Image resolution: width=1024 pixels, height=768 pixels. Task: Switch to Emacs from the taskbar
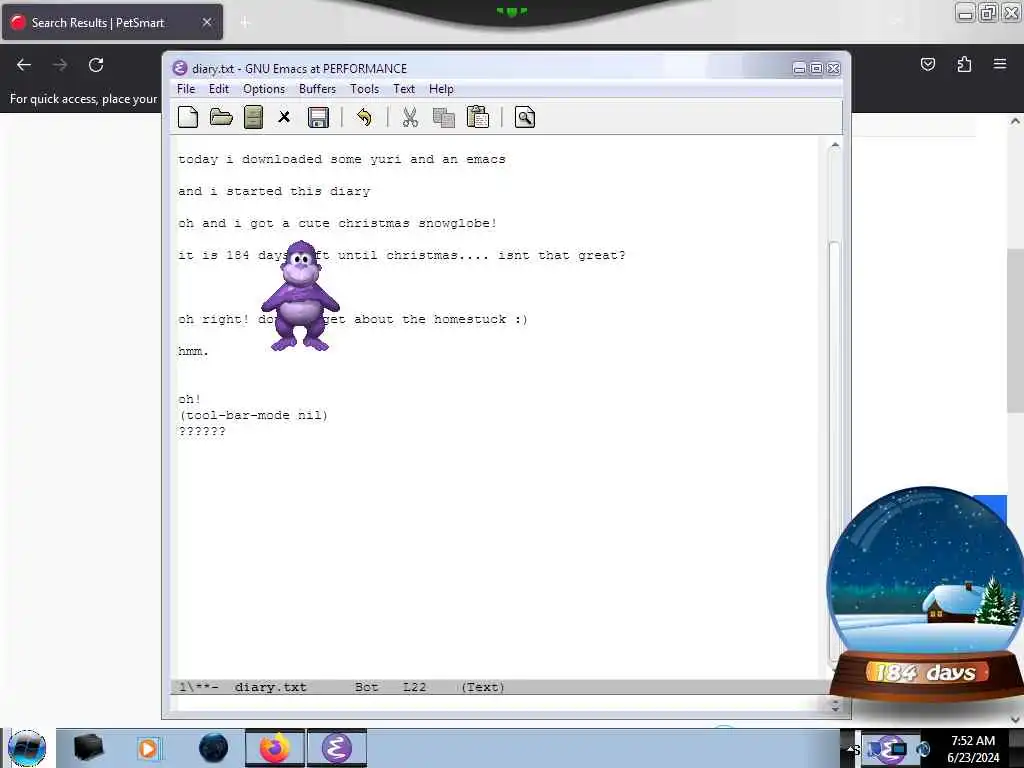coord(337,748)
